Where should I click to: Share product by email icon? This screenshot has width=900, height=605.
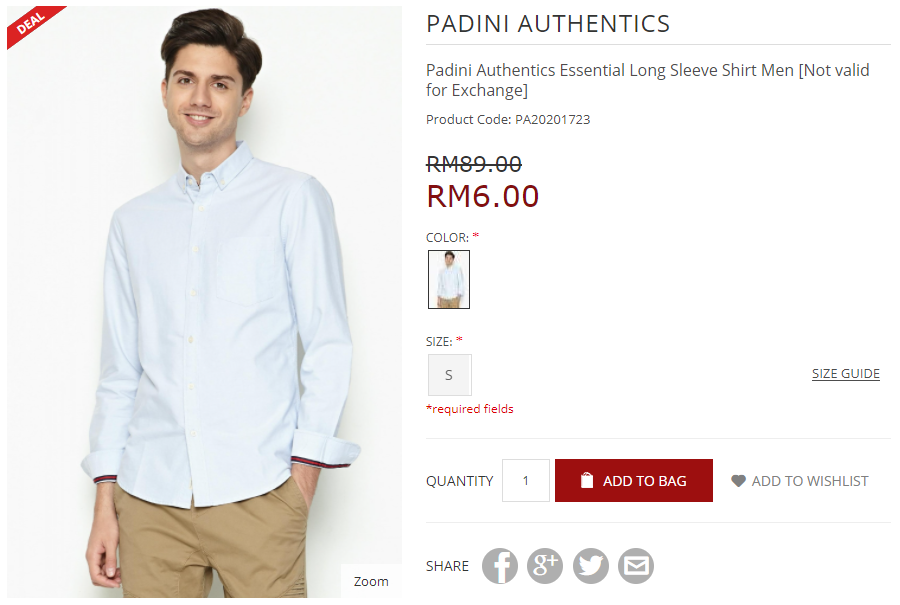(636, 566)
